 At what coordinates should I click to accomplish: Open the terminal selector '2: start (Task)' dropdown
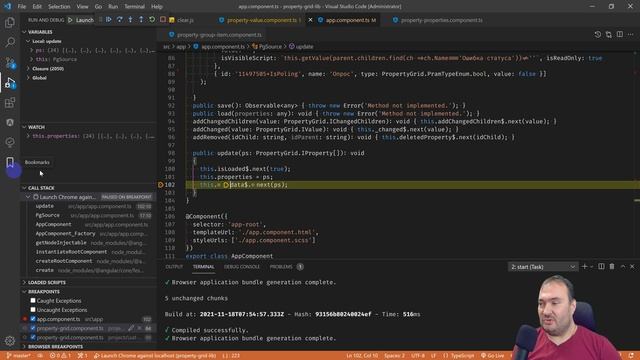(x=542, y=267)
